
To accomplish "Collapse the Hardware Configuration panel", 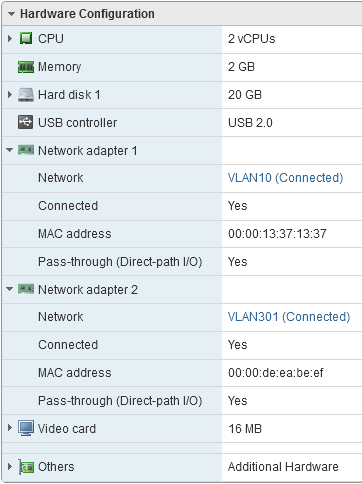I will 11,14.
